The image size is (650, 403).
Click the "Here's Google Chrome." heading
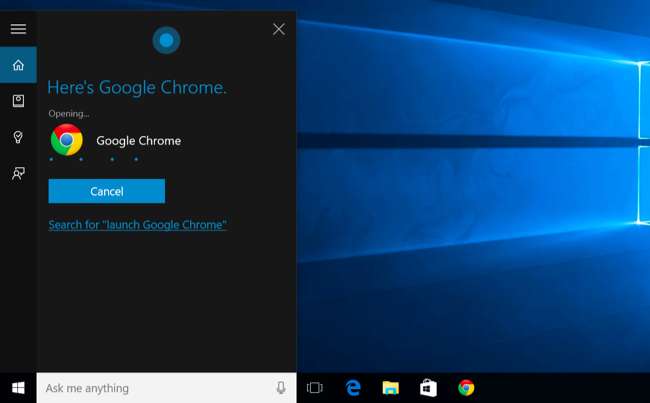[137, 87]
